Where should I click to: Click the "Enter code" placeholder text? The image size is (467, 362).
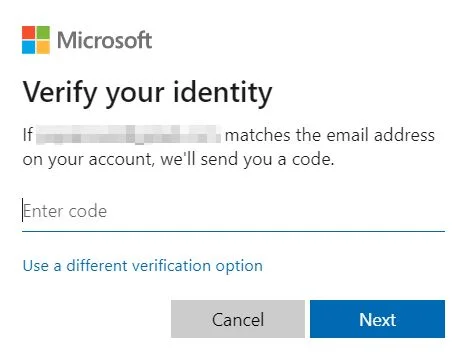pos(65,211)
